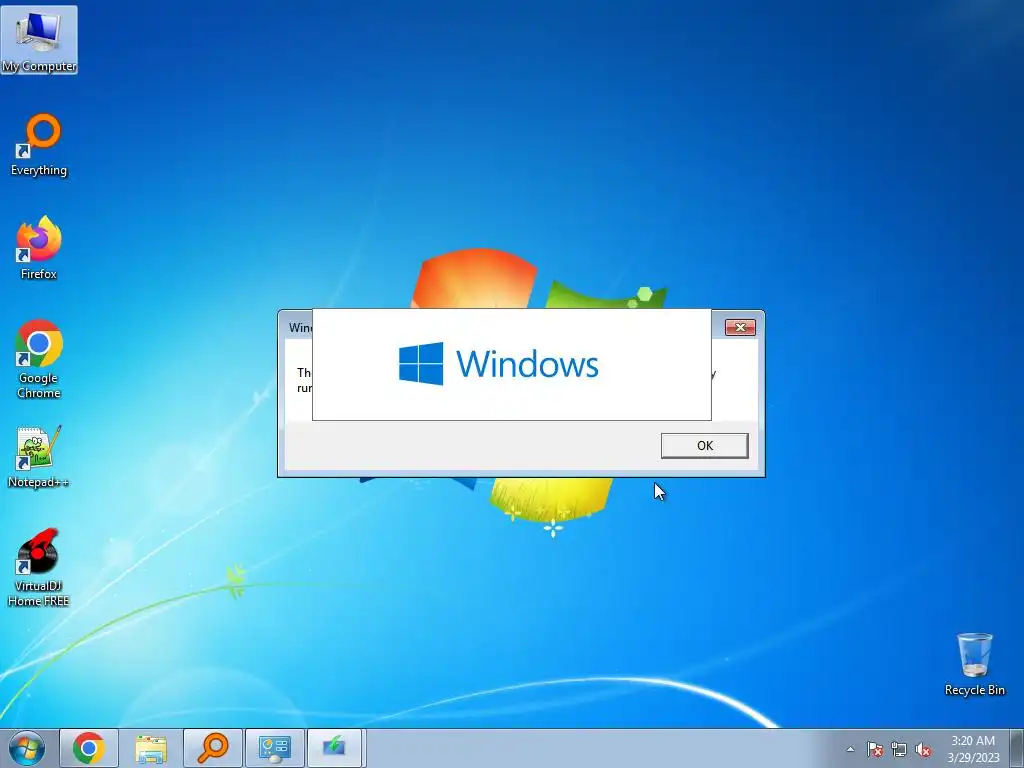Select the Google Chrome desktop shortcut
The image size is (1024, 768).
coord(39,359)
